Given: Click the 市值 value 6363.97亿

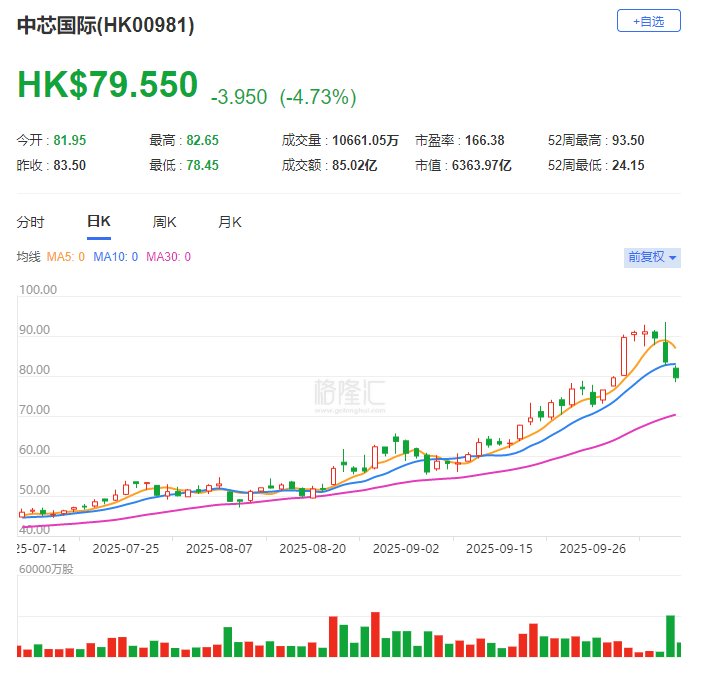Looking at the screenshot, I should click(477, 165).
